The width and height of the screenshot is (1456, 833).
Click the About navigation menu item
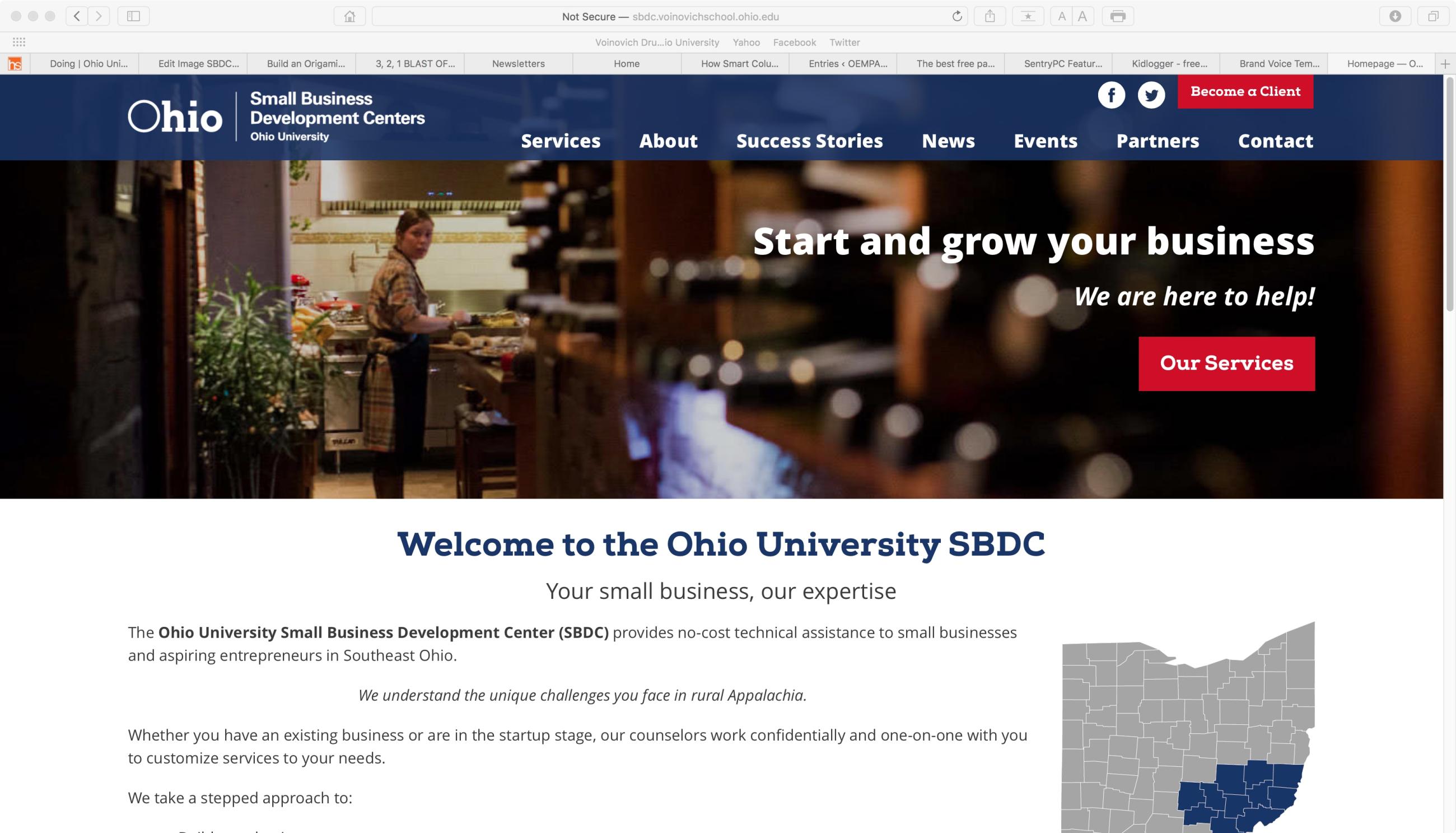coord(668,141)
